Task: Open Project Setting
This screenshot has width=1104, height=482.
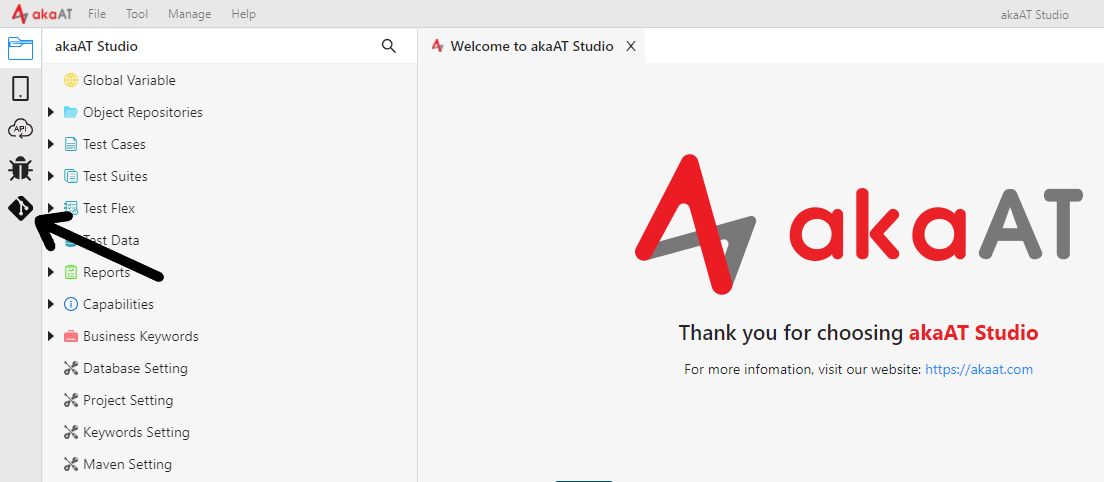Action: pyautogui.click(x=128, y=400)
